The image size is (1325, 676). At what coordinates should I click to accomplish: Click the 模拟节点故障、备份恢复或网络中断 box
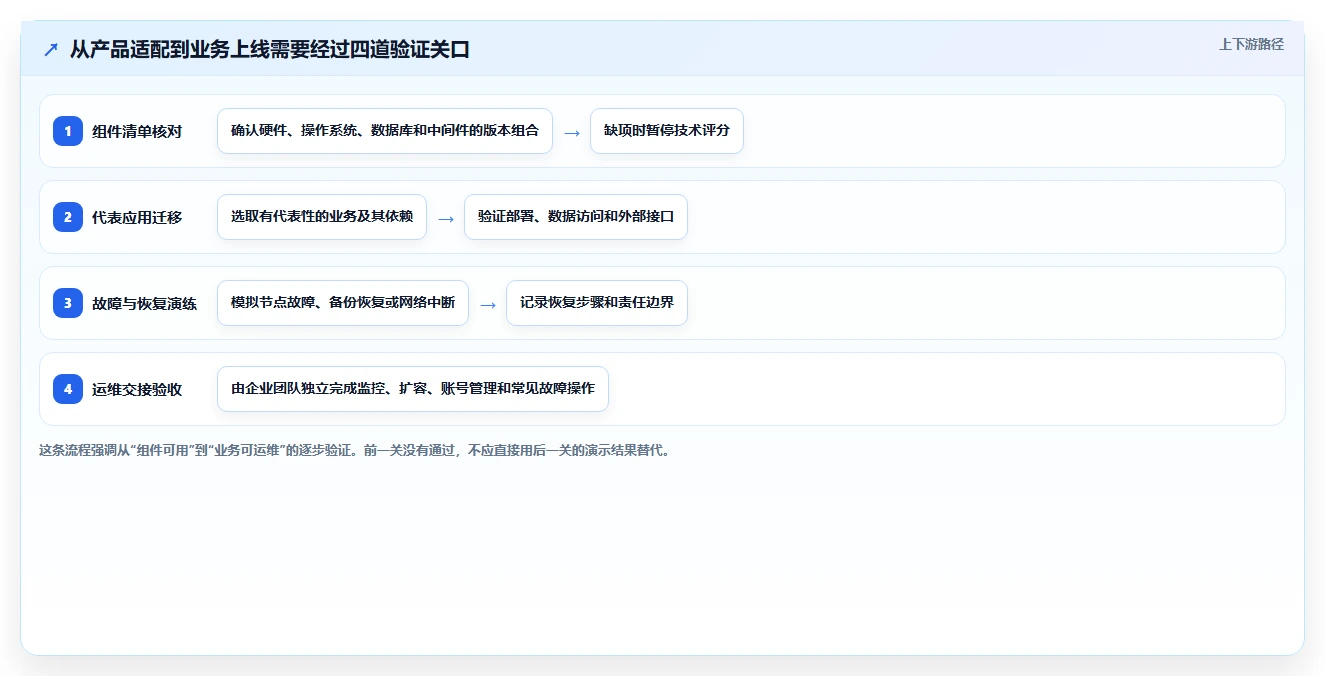click(x=343, y=303)
